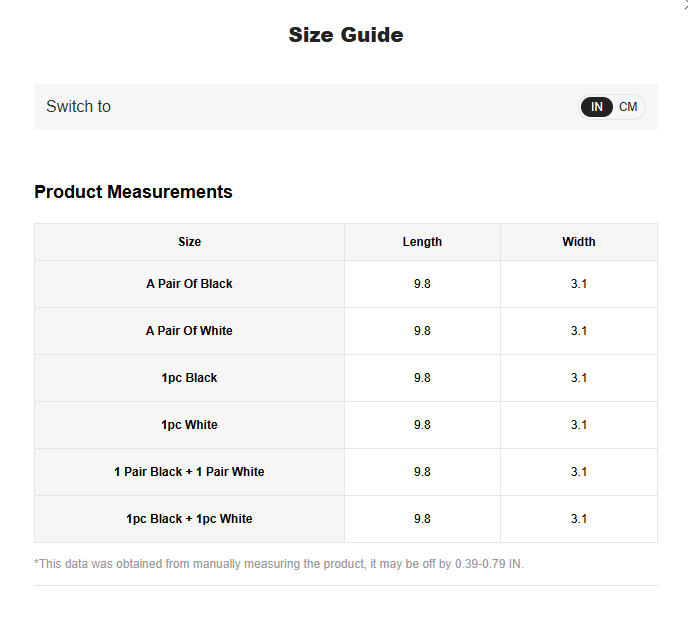Viewport: 688px width, 622px height.
Task: Click the Length column header
Action: pos(422,242)
